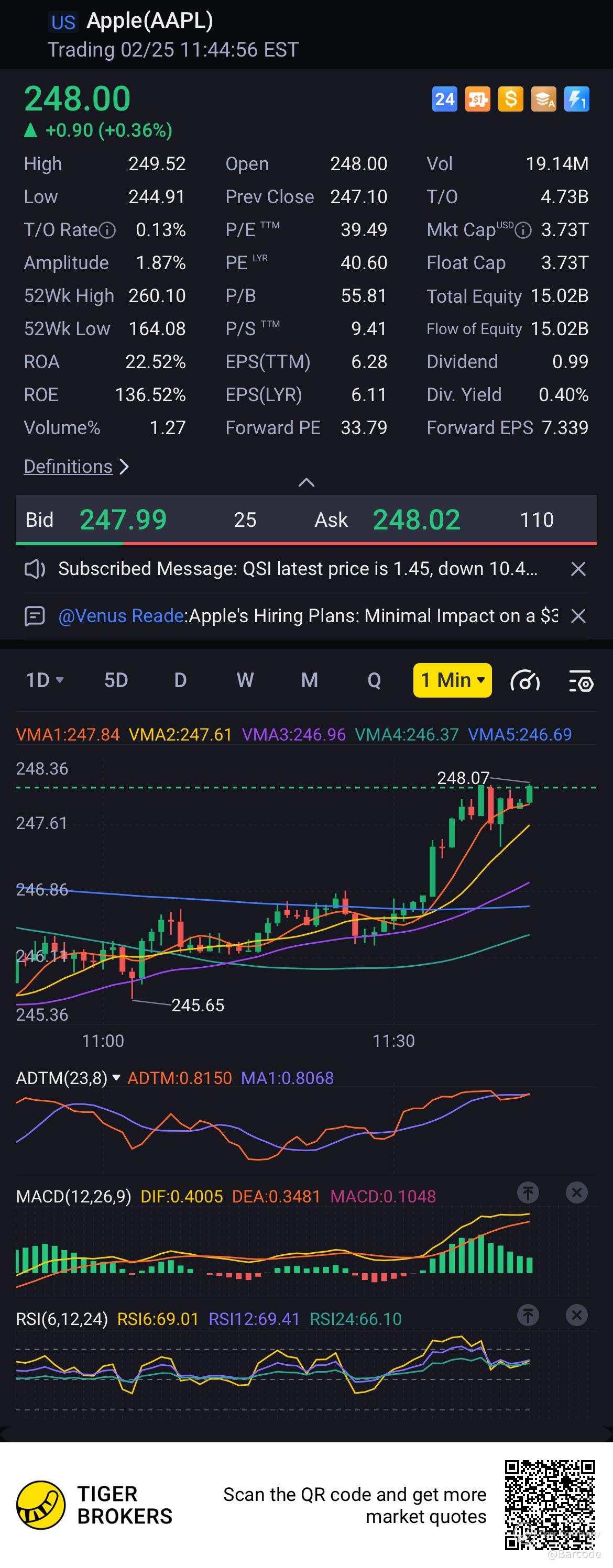Tap the orange short-interest icon
613x1568 pixels.
point(478,99)
